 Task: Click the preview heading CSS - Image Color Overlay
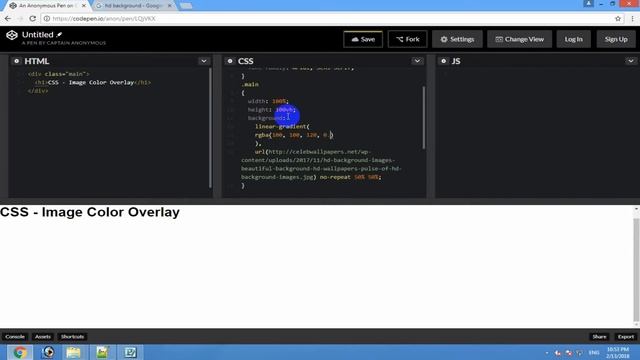click(x=90, y=212)
